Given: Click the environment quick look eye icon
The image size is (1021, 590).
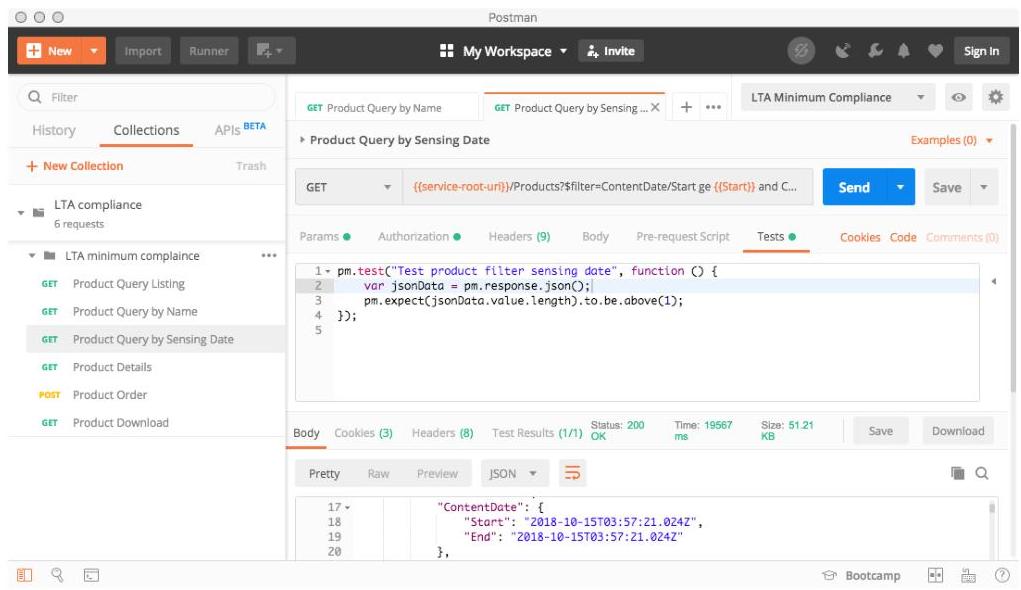Looking at the screenshot, I should 958,98.
